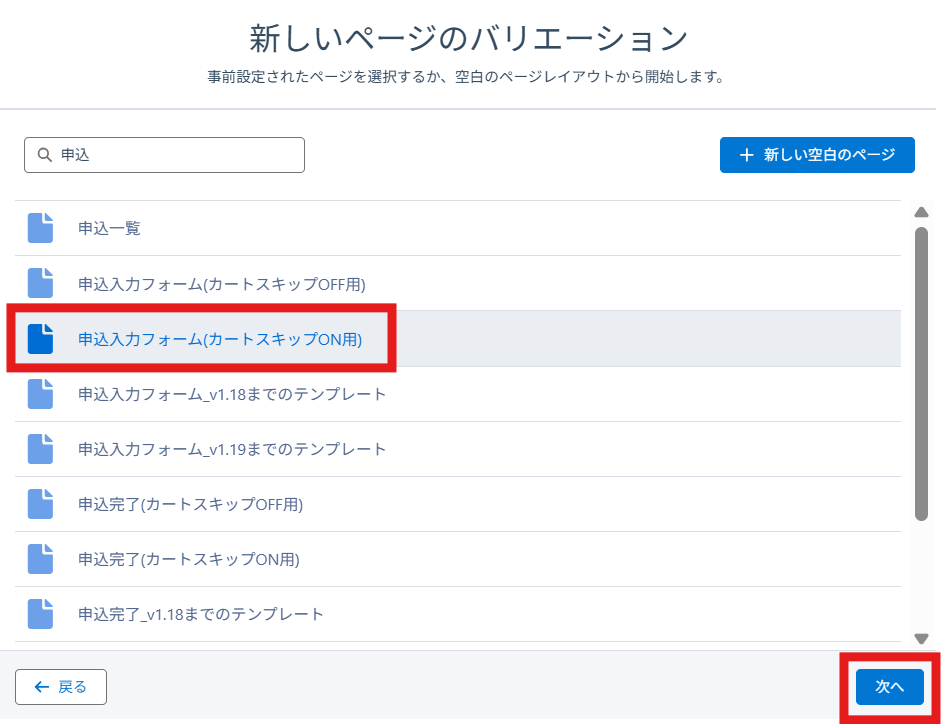Pick the 申込入力フォーム_v1.18までのテンプレート entry
This screenshot has height=724, width=941.
[232, 394]
